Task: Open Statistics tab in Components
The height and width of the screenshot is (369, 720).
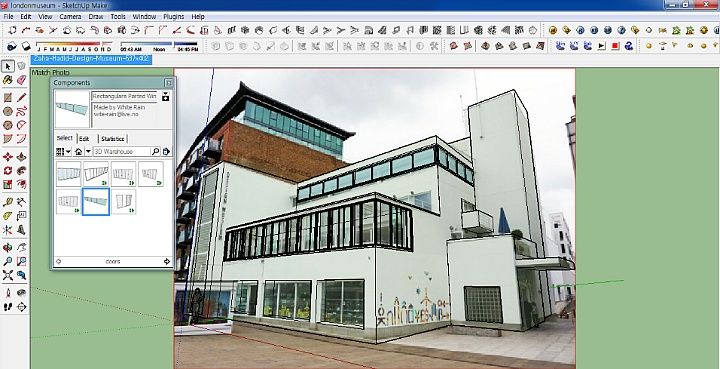Action: click(x=112, y=139)
